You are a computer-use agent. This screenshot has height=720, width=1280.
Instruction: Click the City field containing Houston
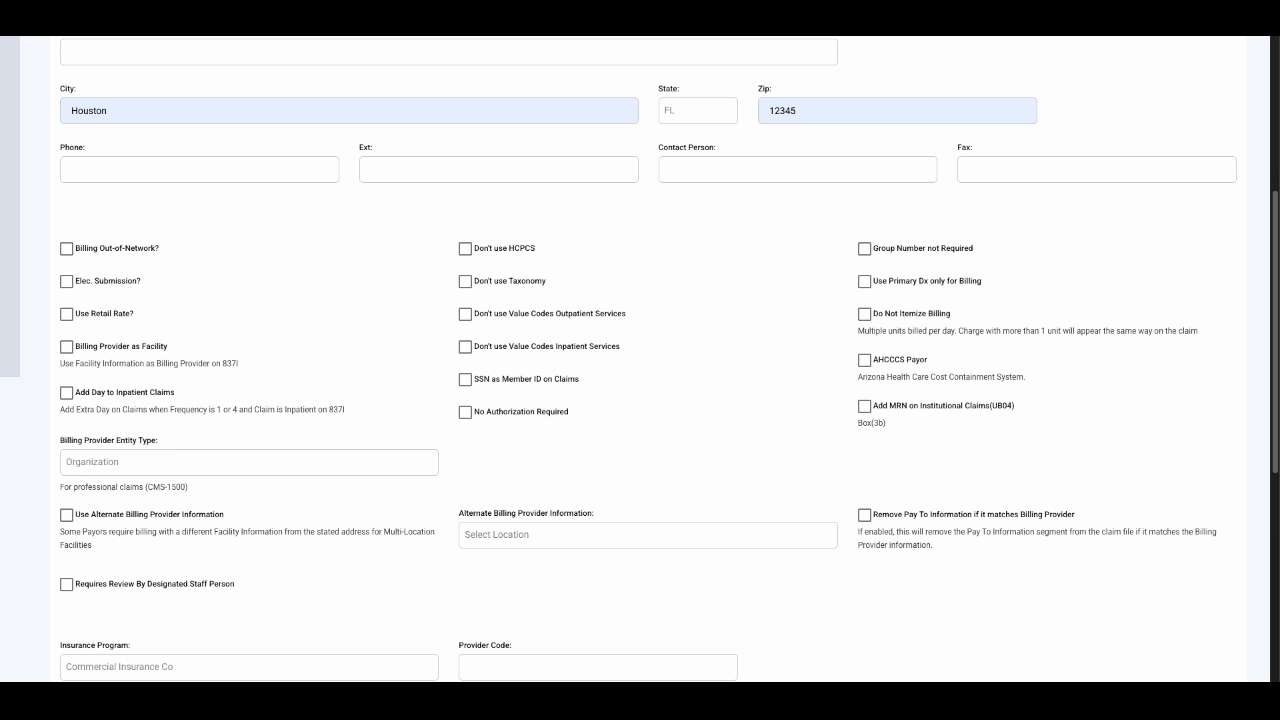coord(349,110)
